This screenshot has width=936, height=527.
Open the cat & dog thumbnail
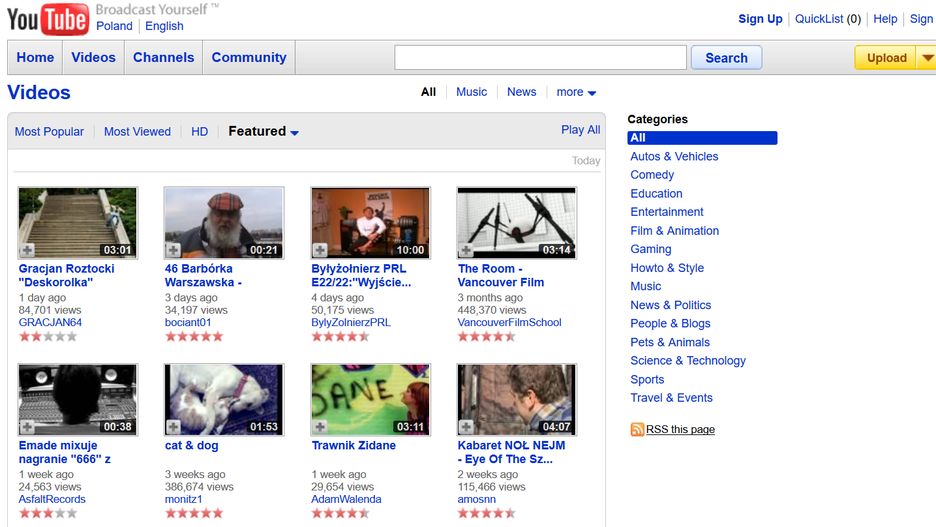224,399
